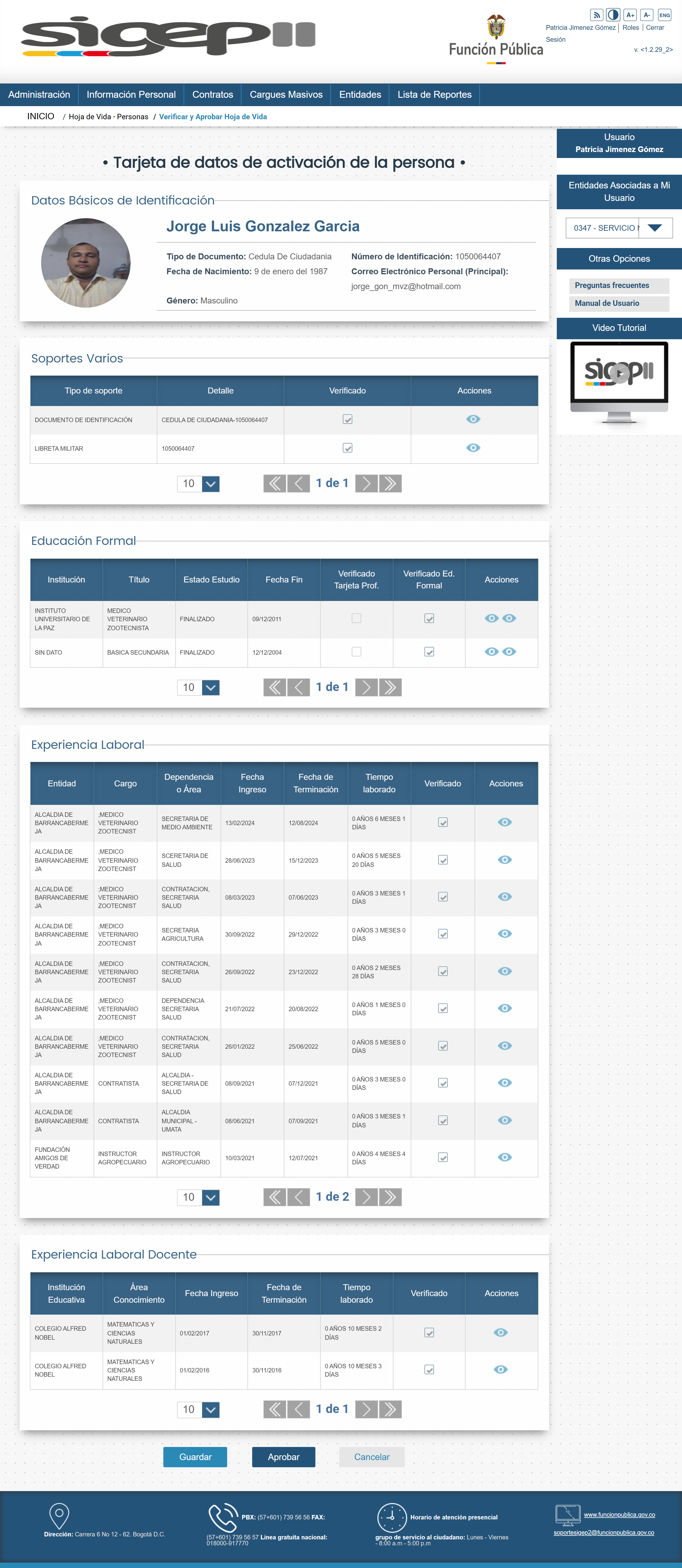Screen dimensions: 682x1568
Task: Jump to last page of Experiencia Laboral
Action: (390, 1197)
